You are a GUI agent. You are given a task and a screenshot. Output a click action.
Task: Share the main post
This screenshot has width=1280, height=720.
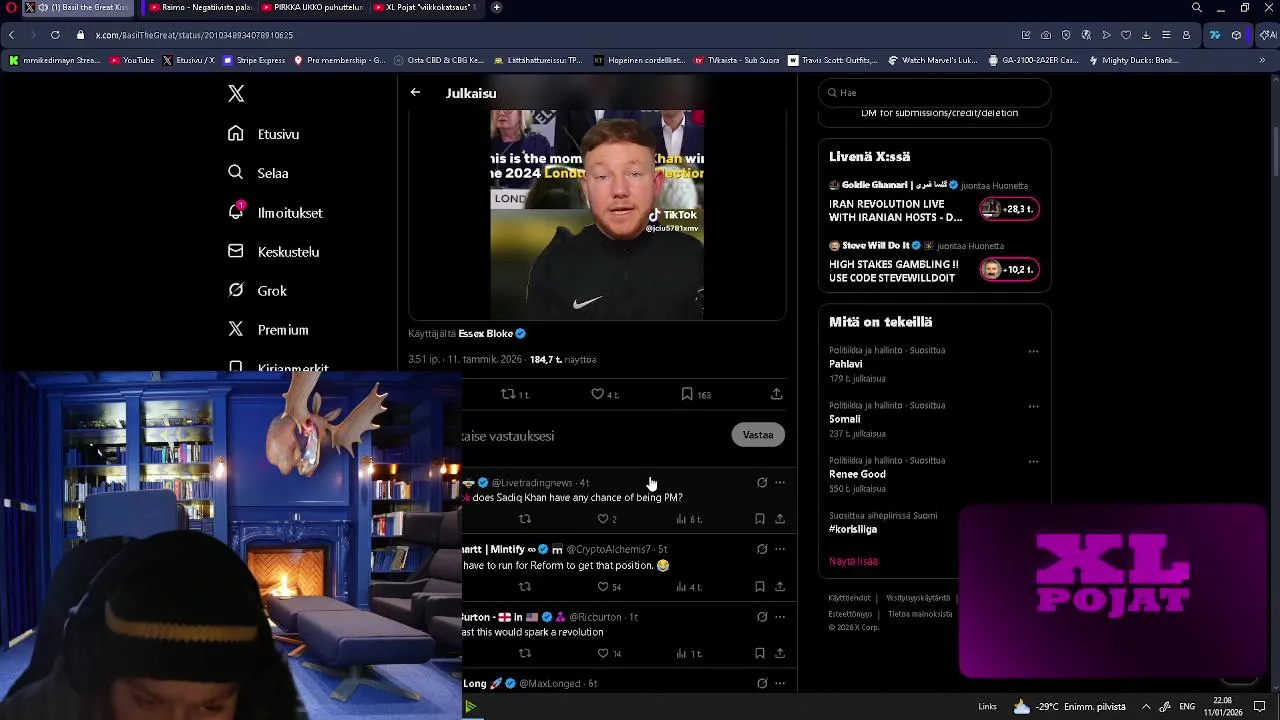click(776, 394)
